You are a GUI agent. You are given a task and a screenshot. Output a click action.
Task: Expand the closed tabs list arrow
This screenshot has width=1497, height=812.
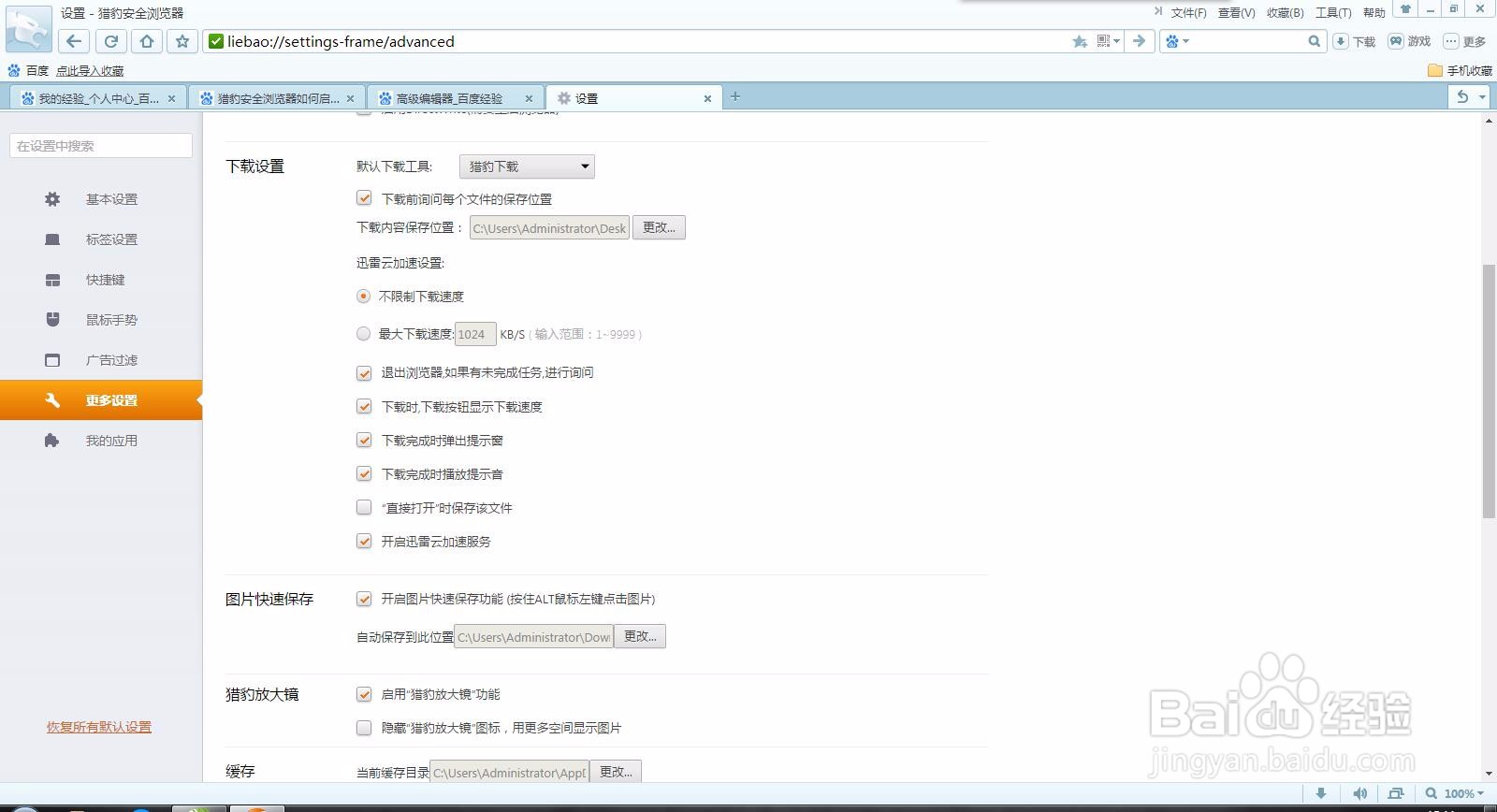coord(1482,96)
